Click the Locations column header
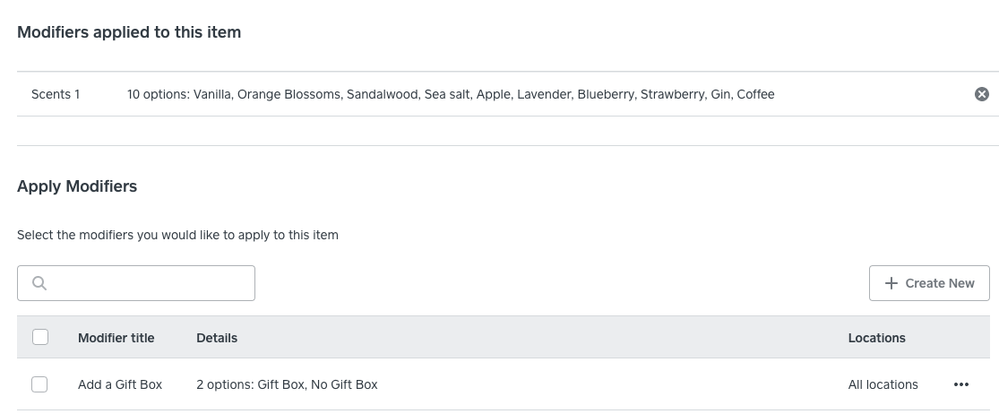Viewport: 999px width, 414px height. [877, 338]
